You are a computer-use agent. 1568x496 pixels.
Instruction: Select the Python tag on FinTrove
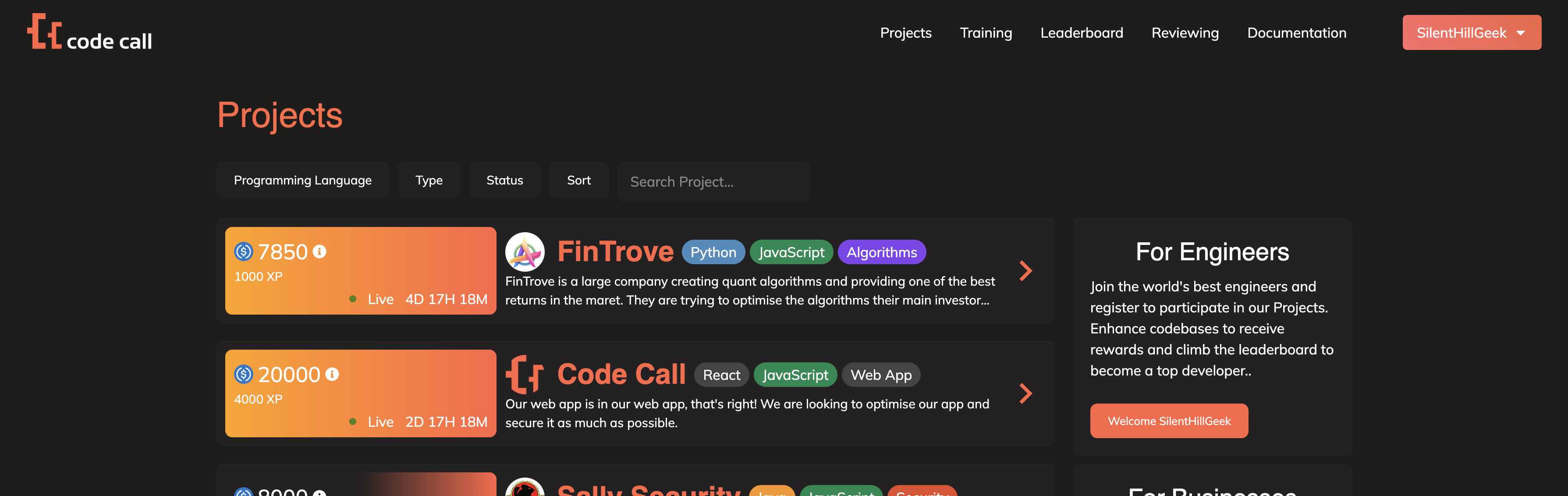tap(713, 252)
